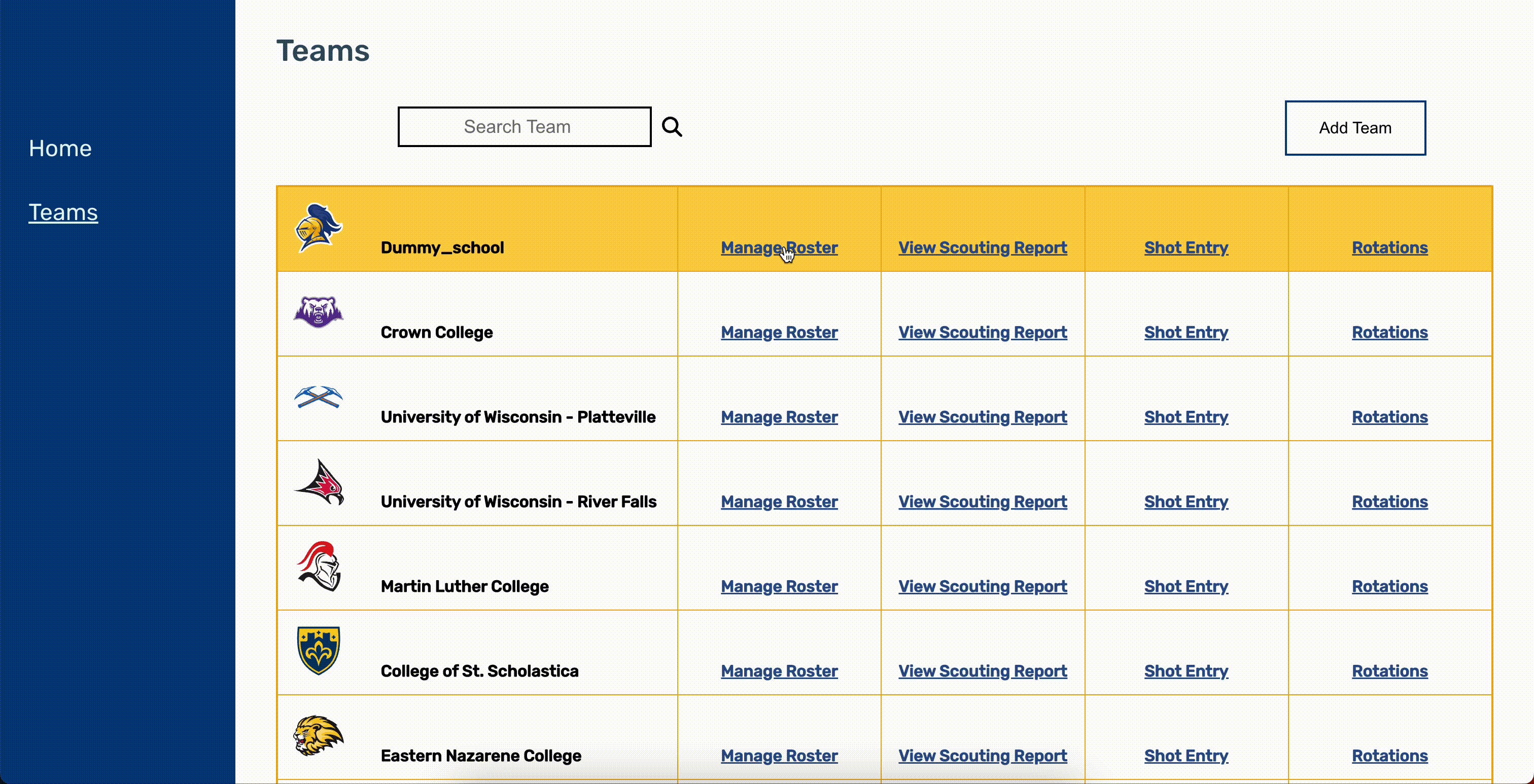Focus the Search Team input field

point(524,127)
